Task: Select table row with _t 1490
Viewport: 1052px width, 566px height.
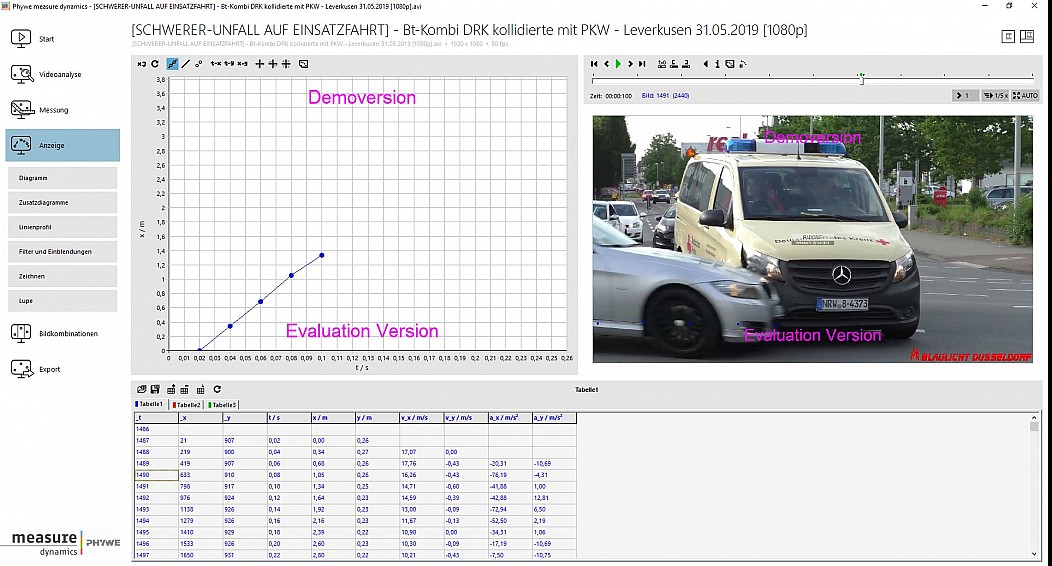Action: pyautogui.click(x=356, y=475)
